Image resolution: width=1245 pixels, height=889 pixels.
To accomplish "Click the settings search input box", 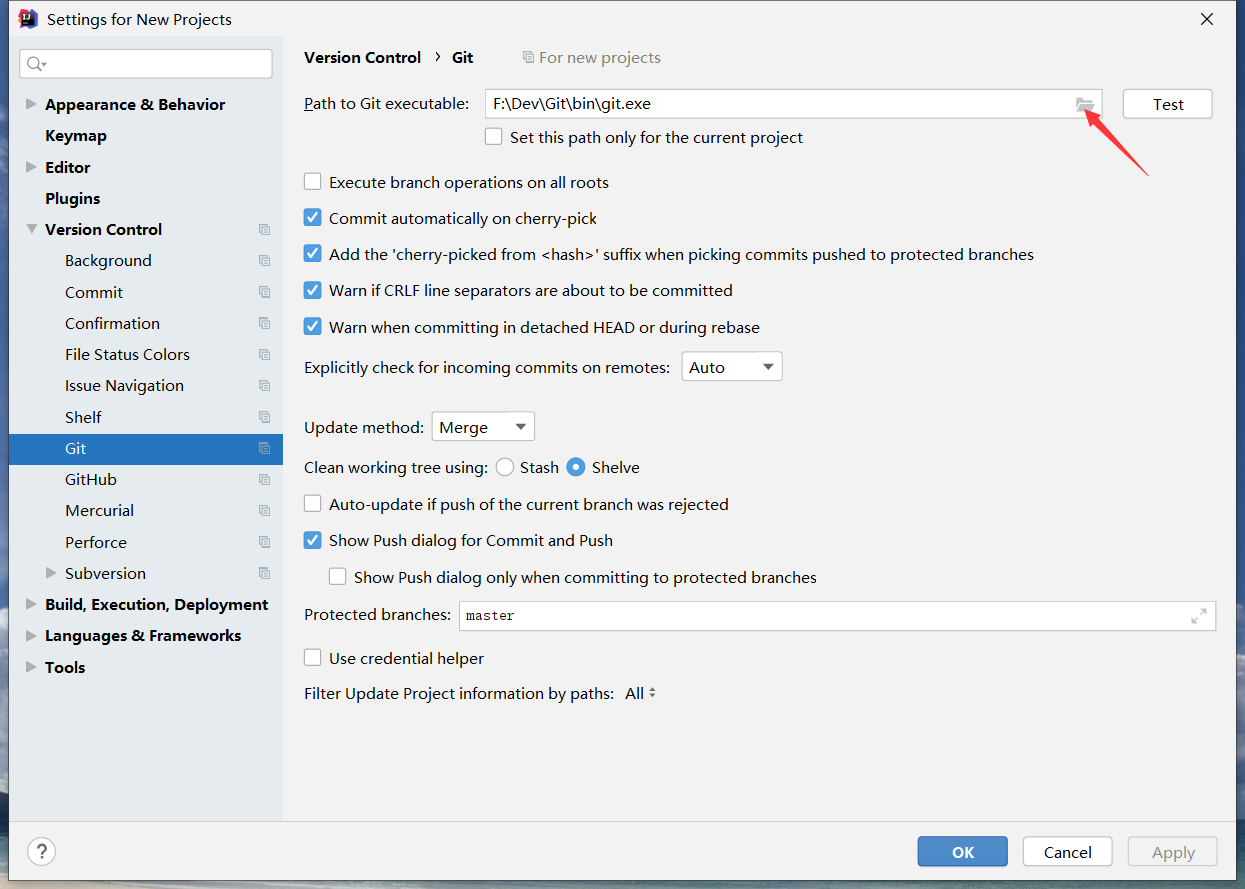I will [146, 64].
